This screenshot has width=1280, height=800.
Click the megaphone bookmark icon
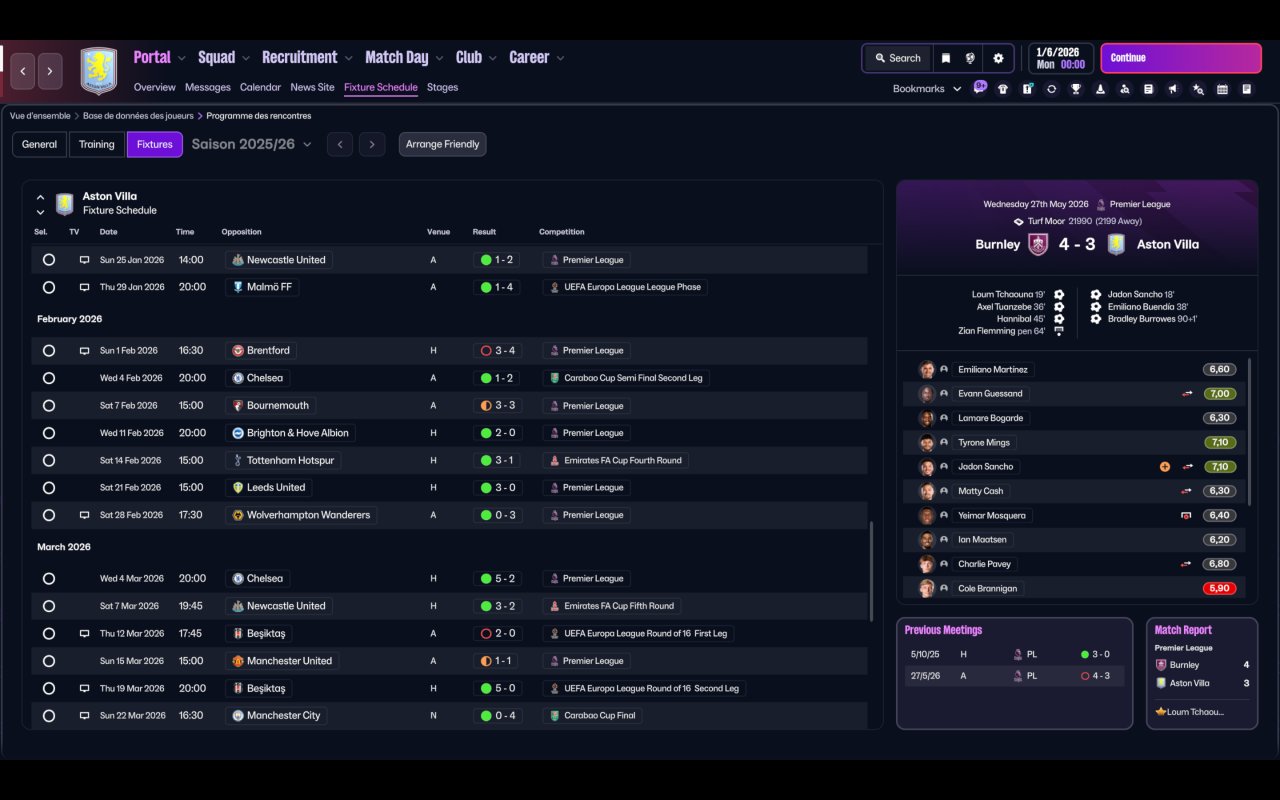click(x=1173, y=89)
